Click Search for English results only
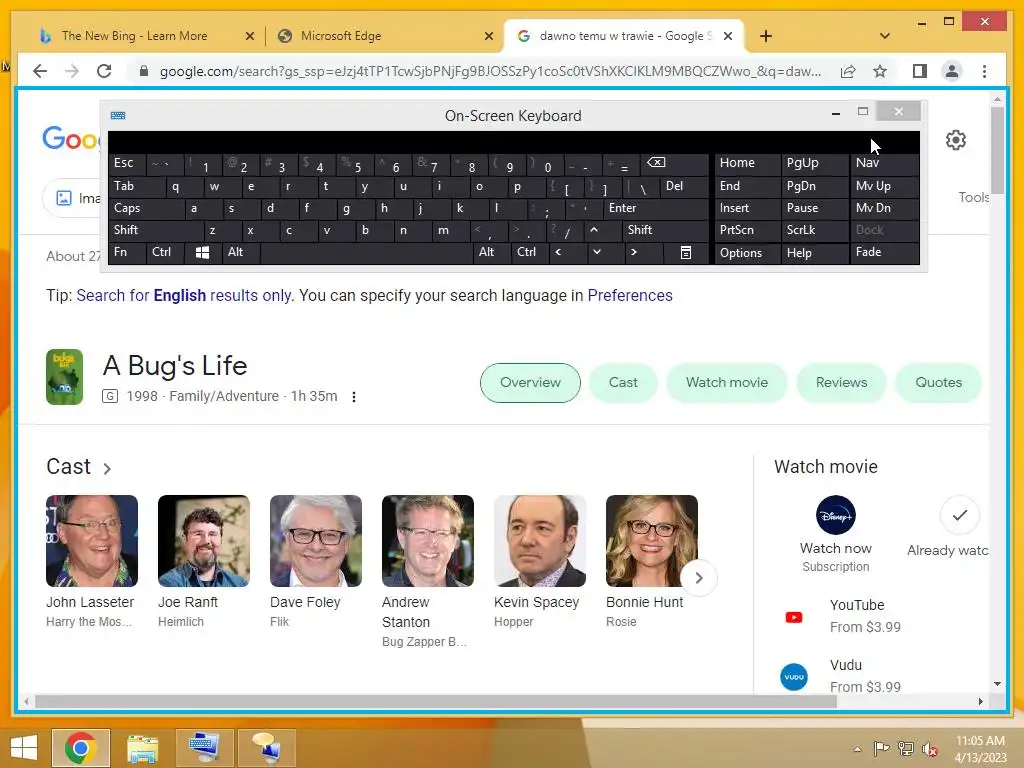Image resolution: width=1024 pixels, height=768 pixels. coord(184,296)
